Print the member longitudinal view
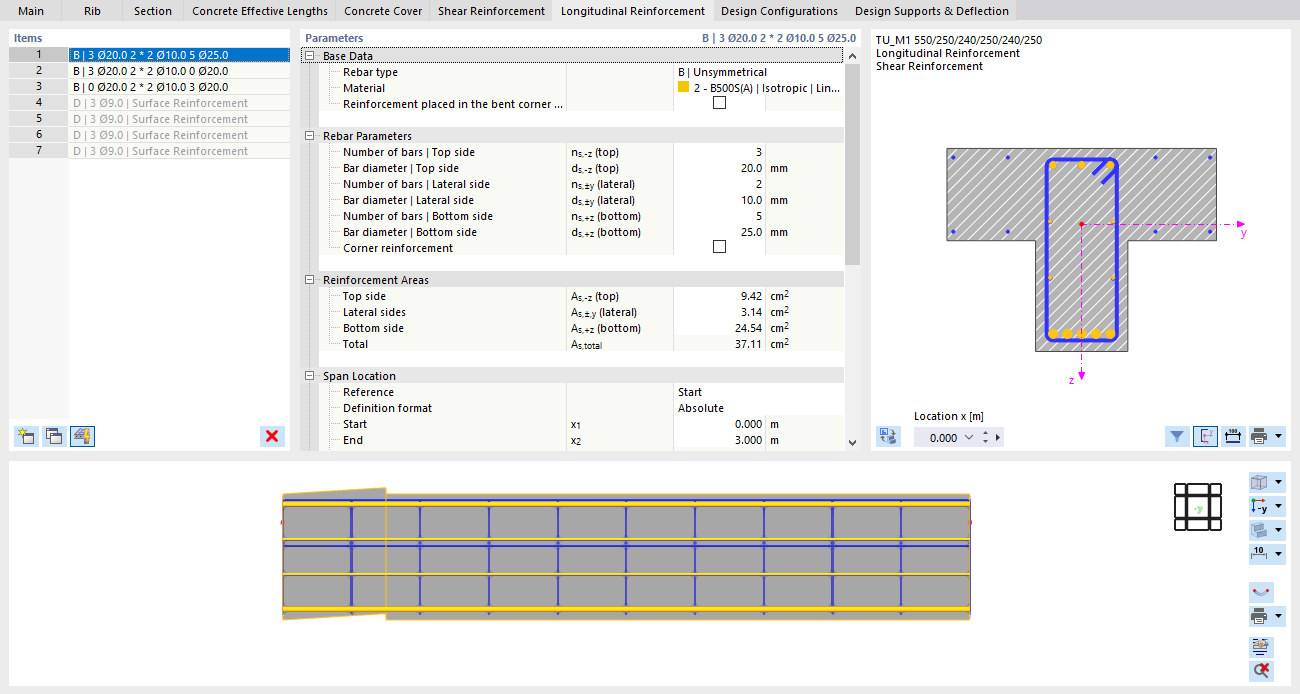Screen dimensions: 1300x694 tap(1259, 616)
